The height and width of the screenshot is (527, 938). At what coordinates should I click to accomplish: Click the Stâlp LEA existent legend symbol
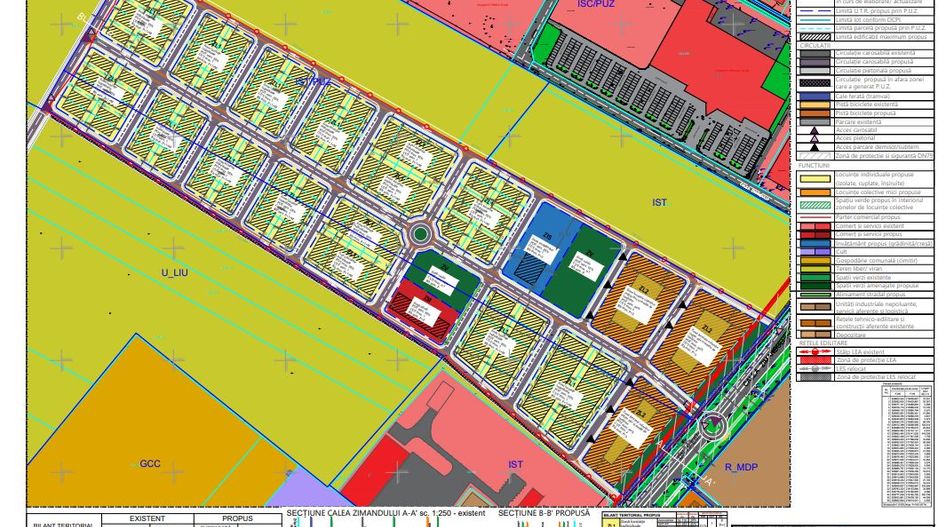[x=814, y=351]
